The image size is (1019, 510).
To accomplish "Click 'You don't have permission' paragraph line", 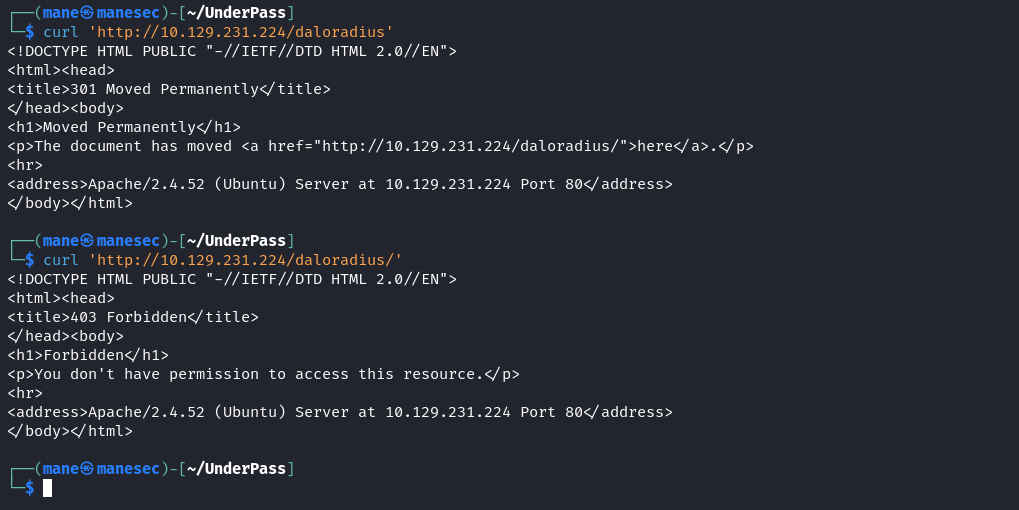I will pos(263,374).
